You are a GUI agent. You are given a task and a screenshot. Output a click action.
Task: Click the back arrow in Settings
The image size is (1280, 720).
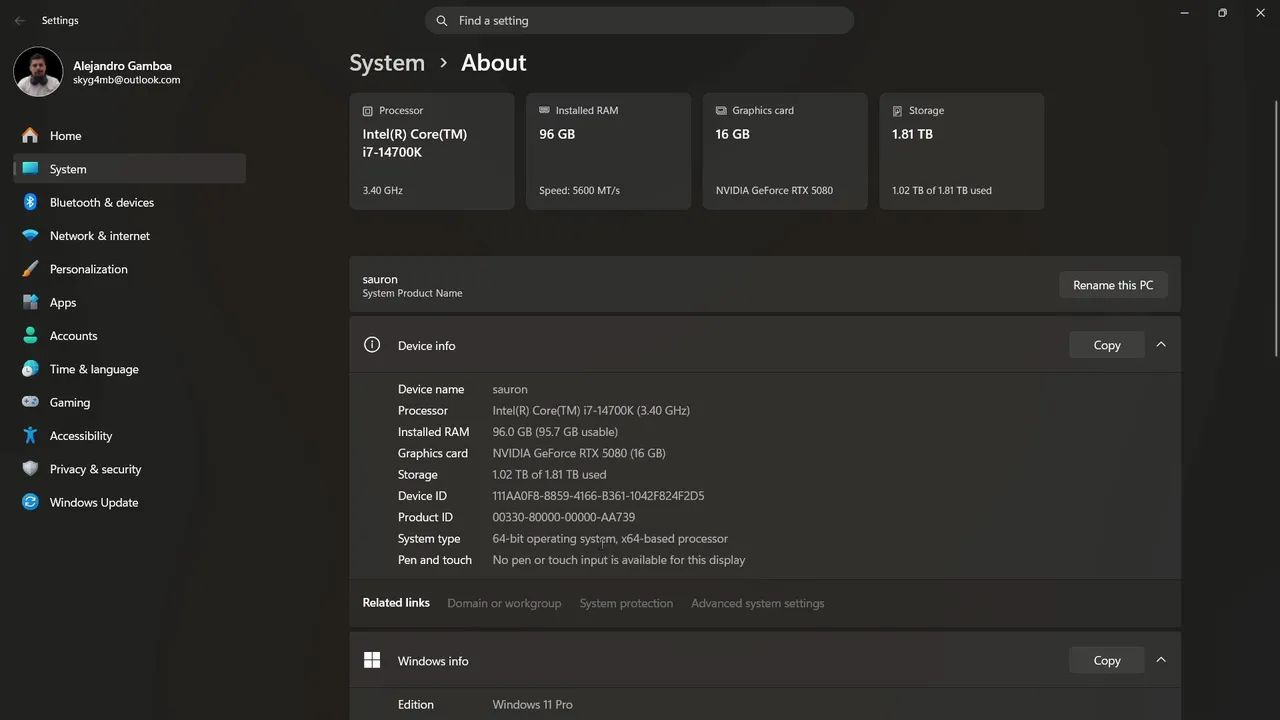click(20, 20)
